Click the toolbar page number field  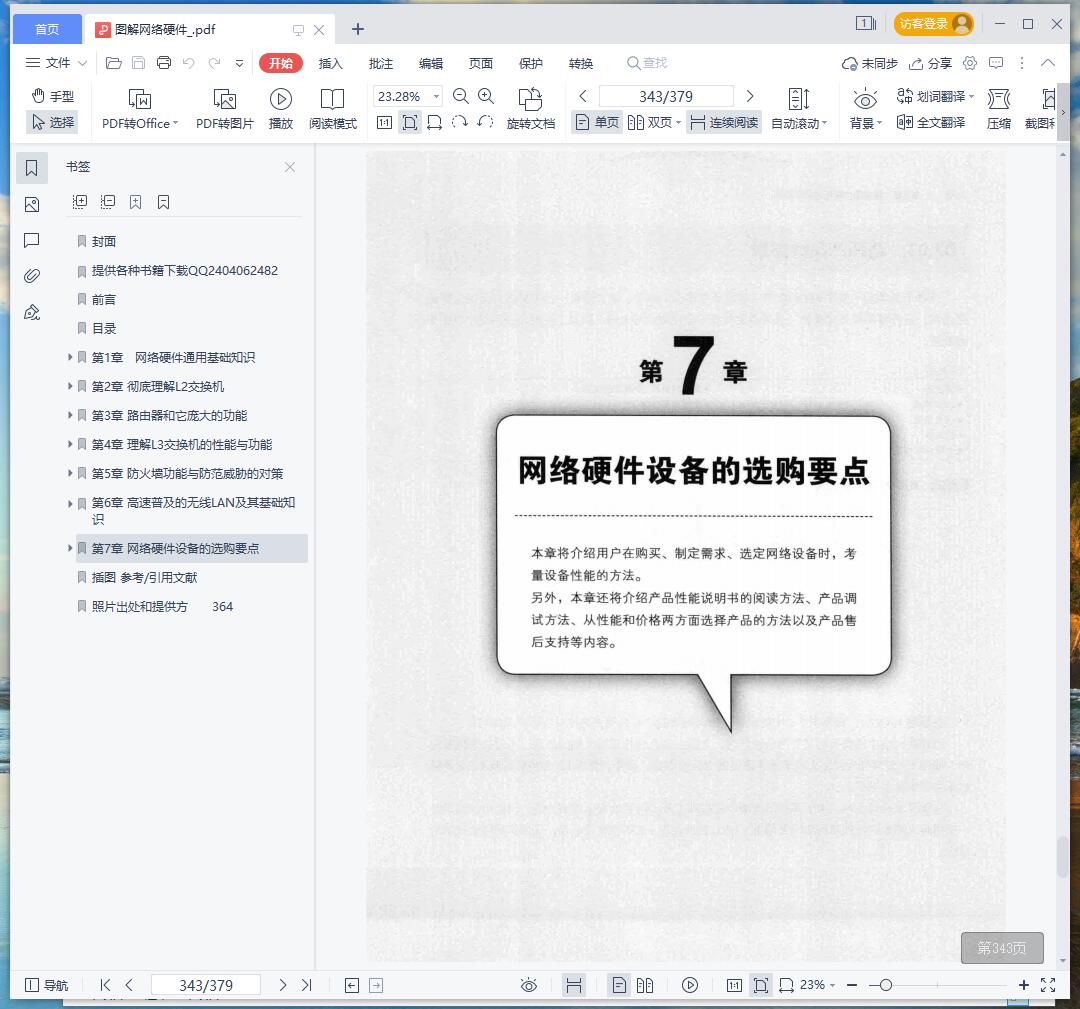[666, 96]
